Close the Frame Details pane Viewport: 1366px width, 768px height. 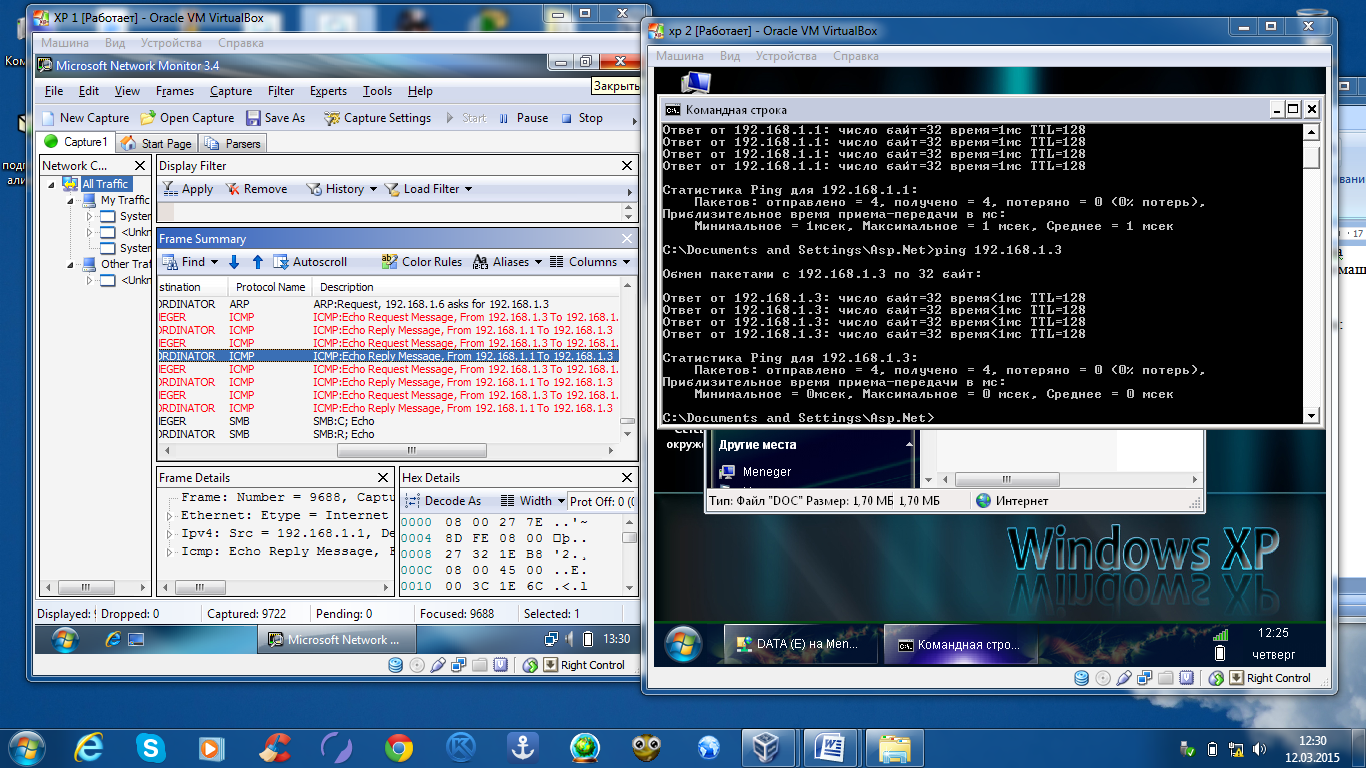[383, 478]
